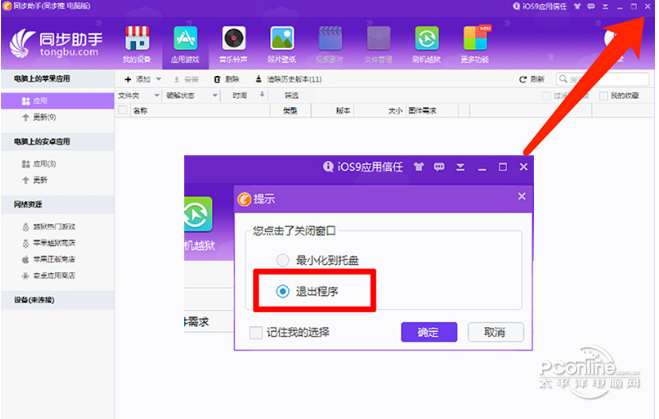Tick the select-all checkbox beside 名称
The width and height of the screenshot is (659, 419).
pyautogui.click(x=123, y=111)
